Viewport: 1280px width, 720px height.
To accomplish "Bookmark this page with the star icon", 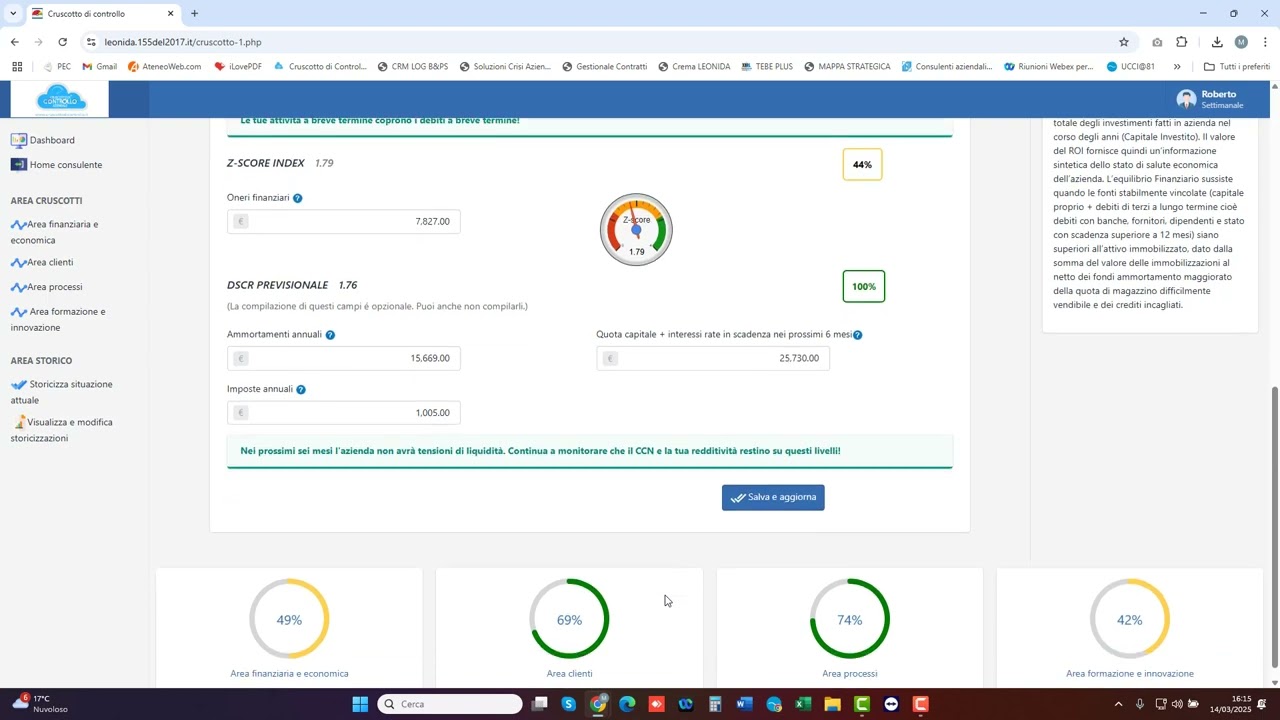I will click(1123, 42).
